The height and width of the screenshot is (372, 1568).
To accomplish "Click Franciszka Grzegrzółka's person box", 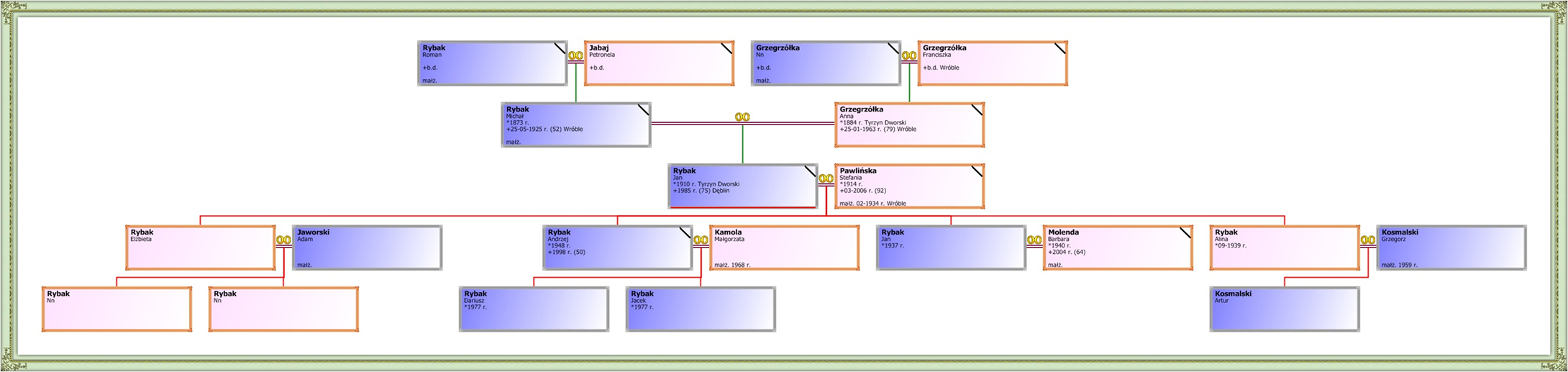I will point(993,63).
